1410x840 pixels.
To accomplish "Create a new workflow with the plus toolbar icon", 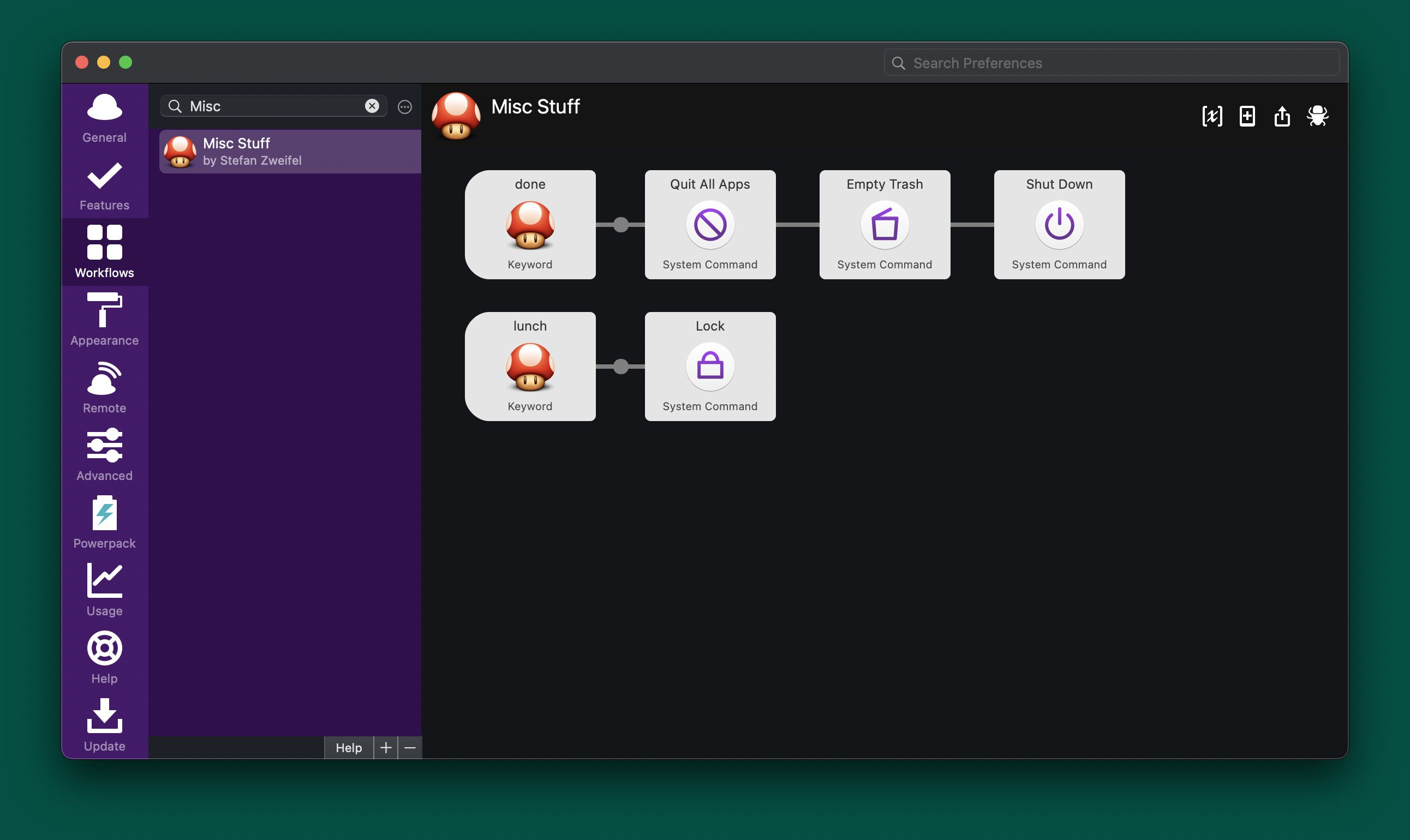I will click(x=1247, y=116).
